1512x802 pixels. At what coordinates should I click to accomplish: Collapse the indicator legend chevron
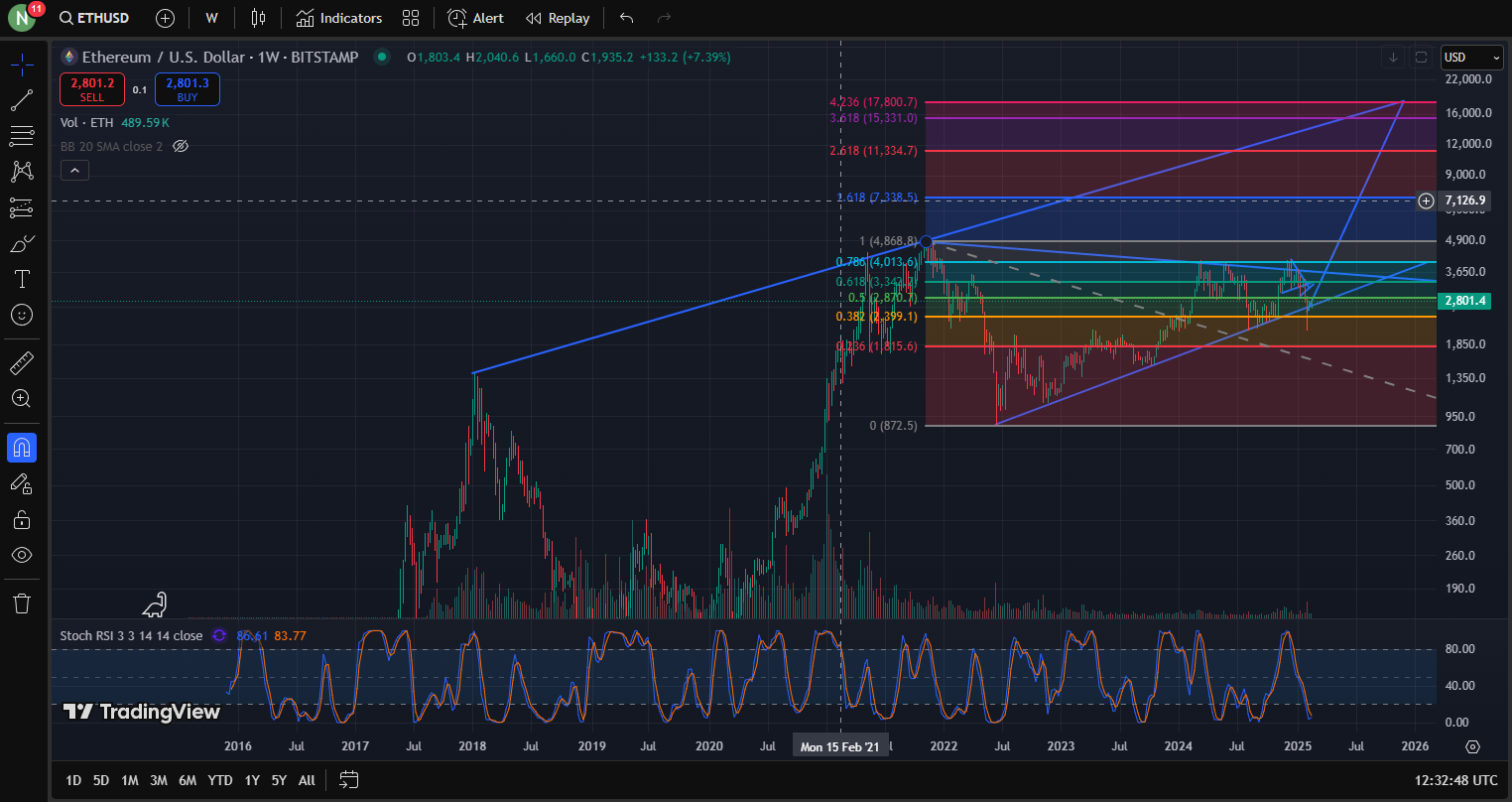(74, 171)
